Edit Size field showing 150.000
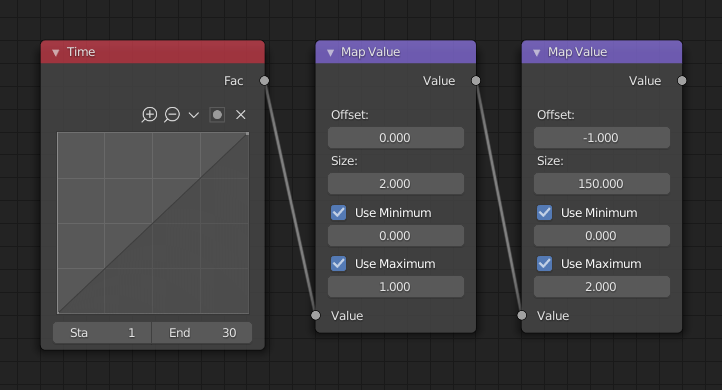 (x=602, y=184)
